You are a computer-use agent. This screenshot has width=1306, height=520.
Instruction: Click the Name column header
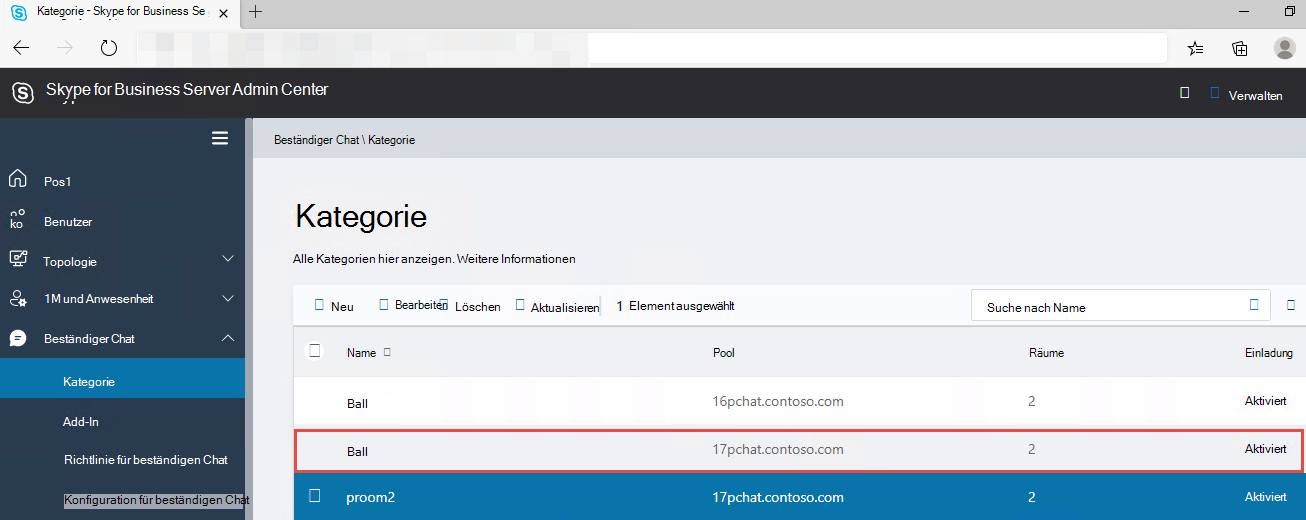(361, 353)
